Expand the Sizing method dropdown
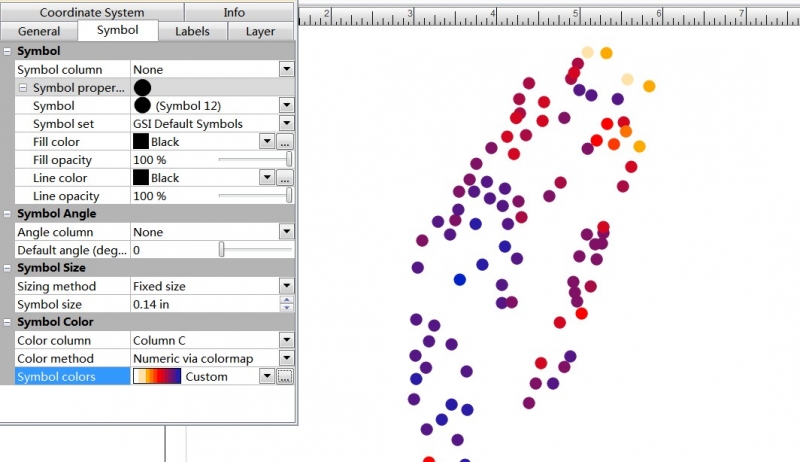 (286, 286)
